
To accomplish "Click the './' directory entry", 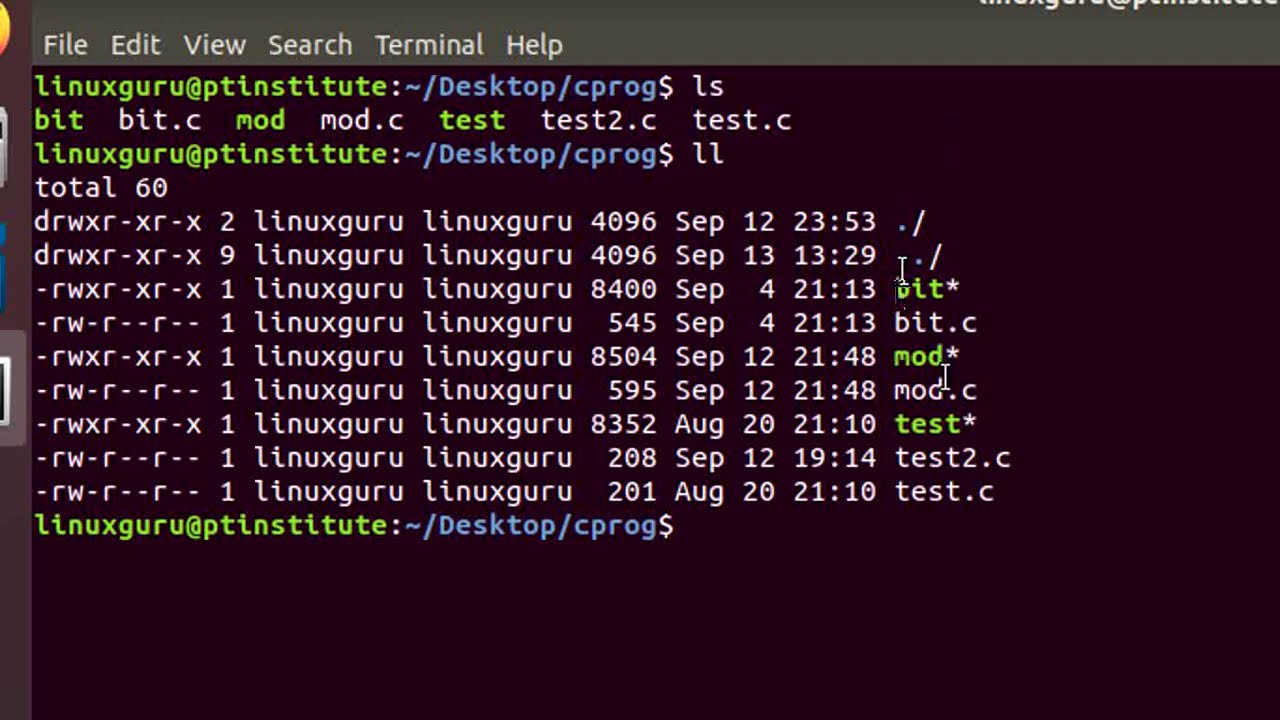I will [x=911, y=222].
